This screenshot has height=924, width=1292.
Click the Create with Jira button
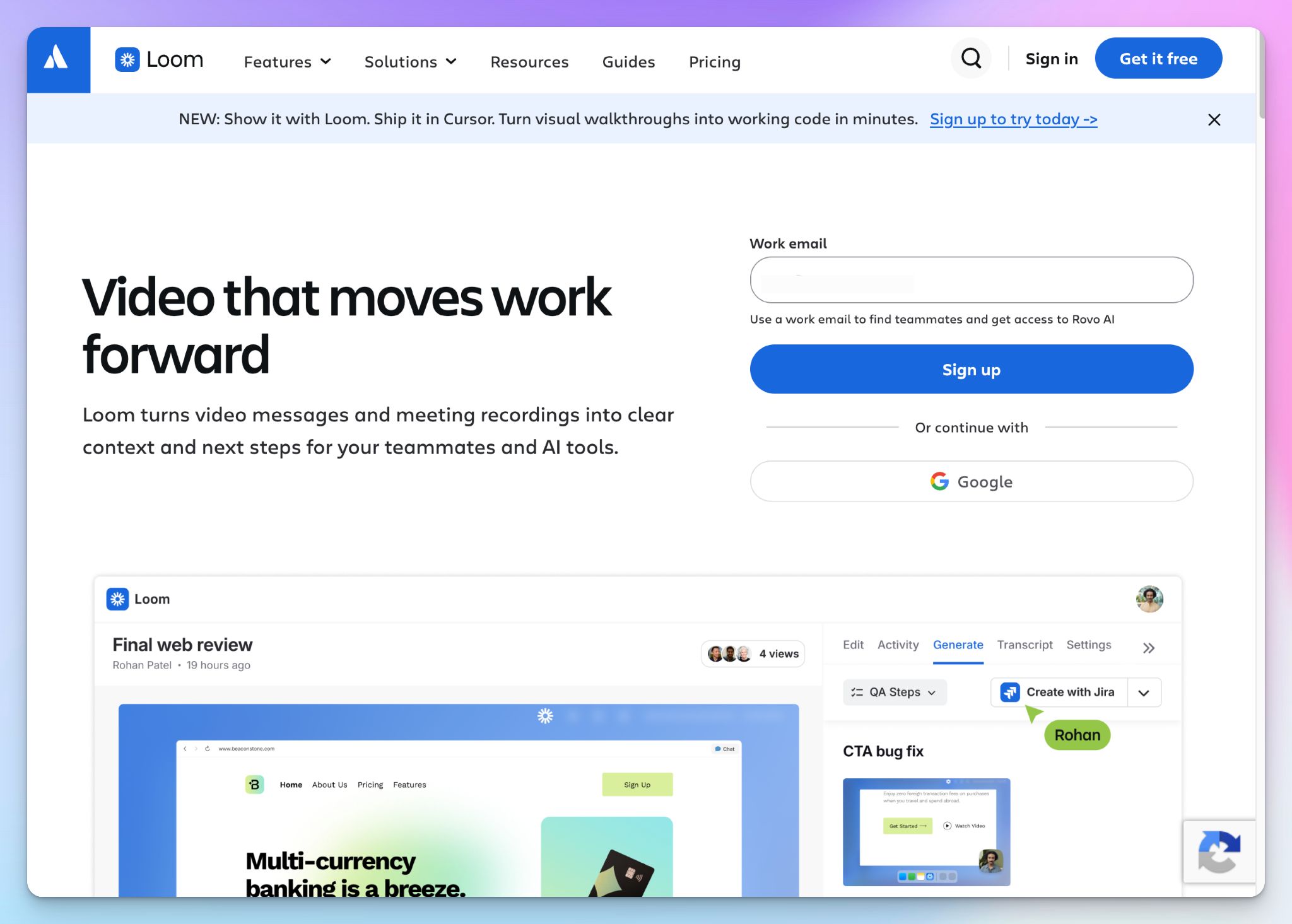pos(1059,693)
